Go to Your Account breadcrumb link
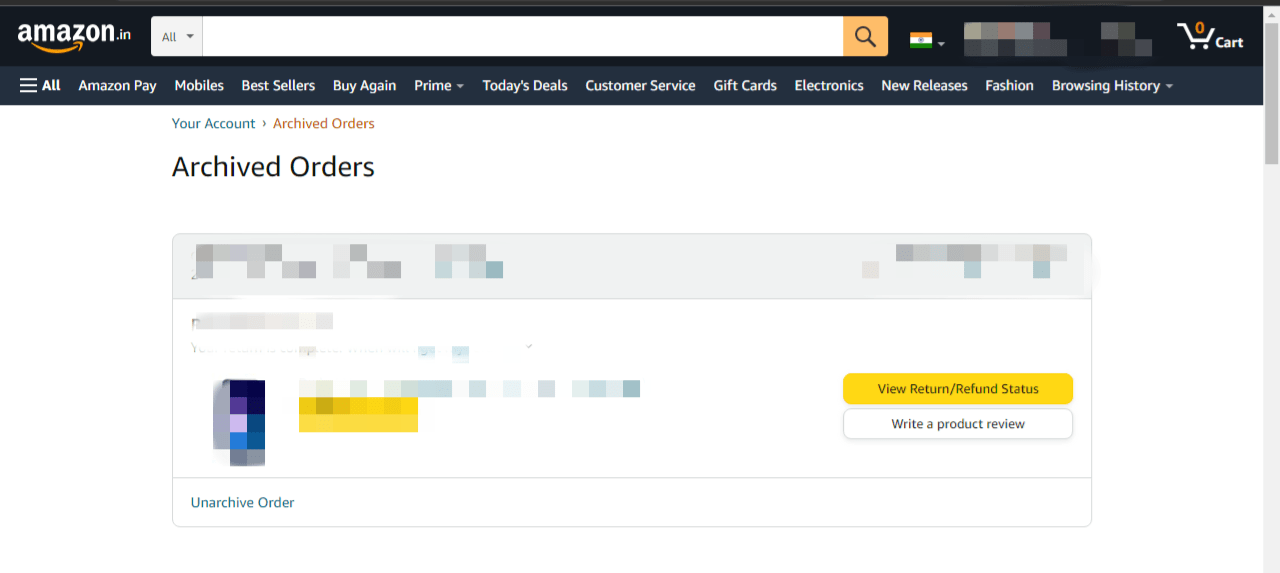Viewport: 1280px width, 573px height. tap(214, 123)
